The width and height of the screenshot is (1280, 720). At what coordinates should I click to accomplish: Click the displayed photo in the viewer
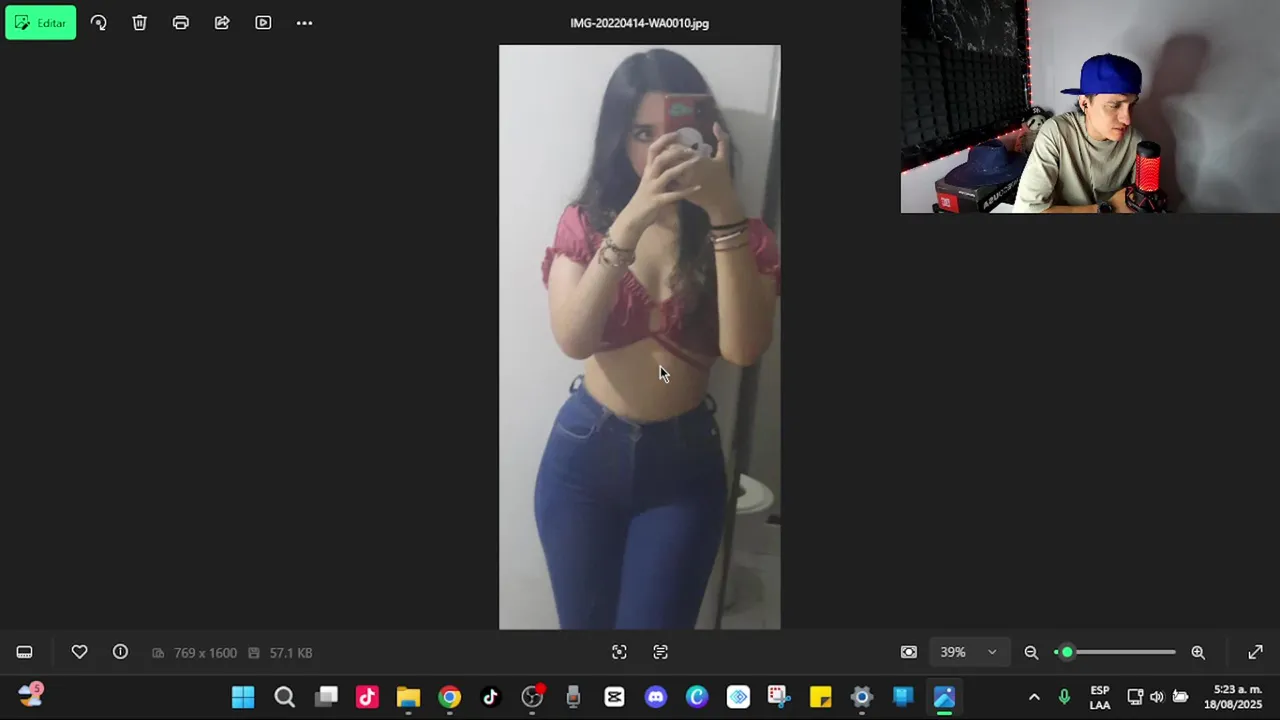click(x=640, y=337)
